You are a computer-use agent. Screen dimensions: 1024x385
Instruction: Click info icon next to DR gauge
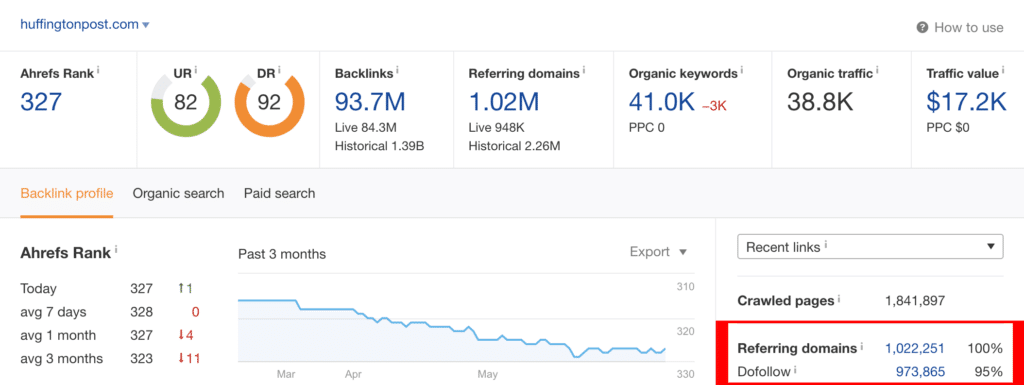279,70
